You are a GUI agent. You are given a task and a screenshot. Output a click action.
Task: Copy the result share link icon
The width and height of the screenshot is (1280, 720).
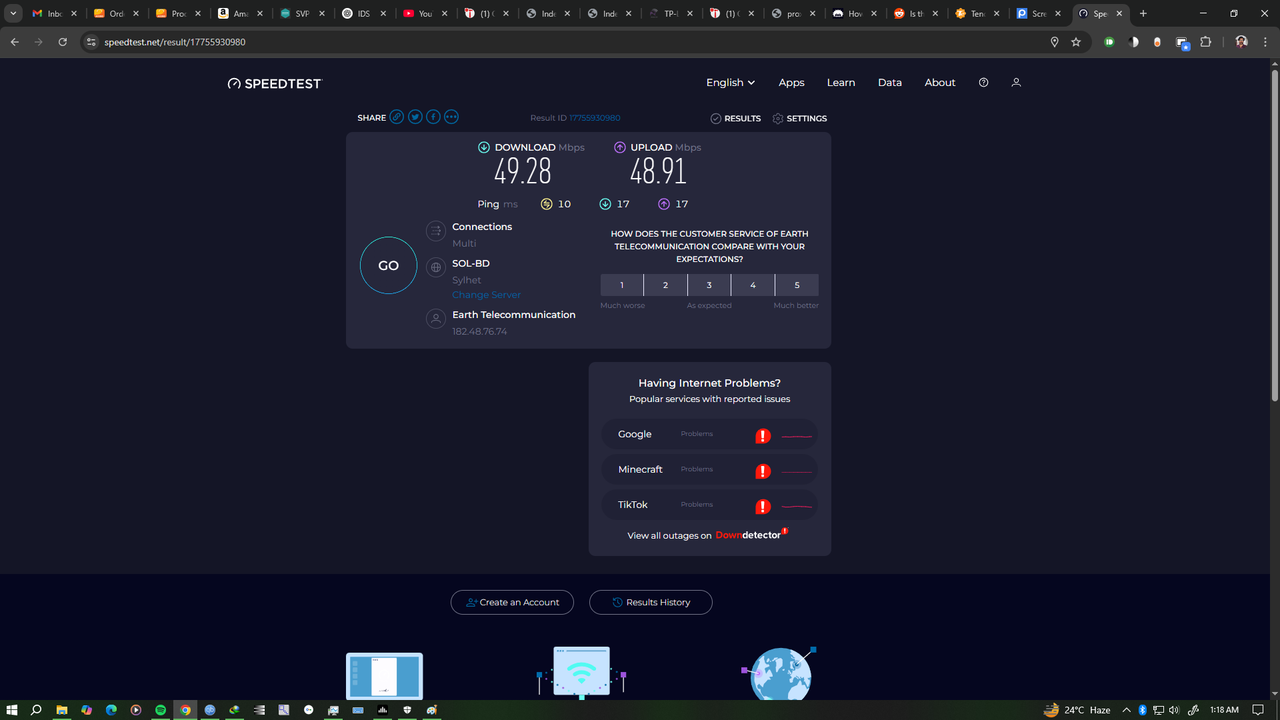[397, 117]
